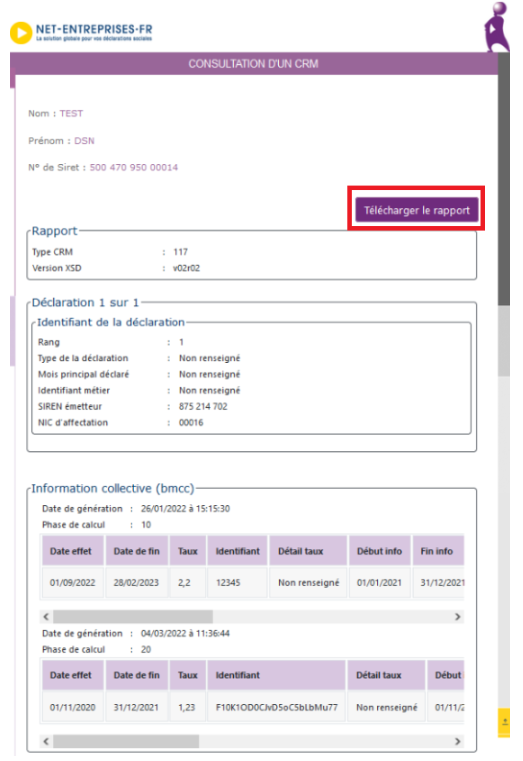Click the NET-ENTREPRISES.FR site title
This screenshot has width=523, height=761.
(x=94, y=29)
